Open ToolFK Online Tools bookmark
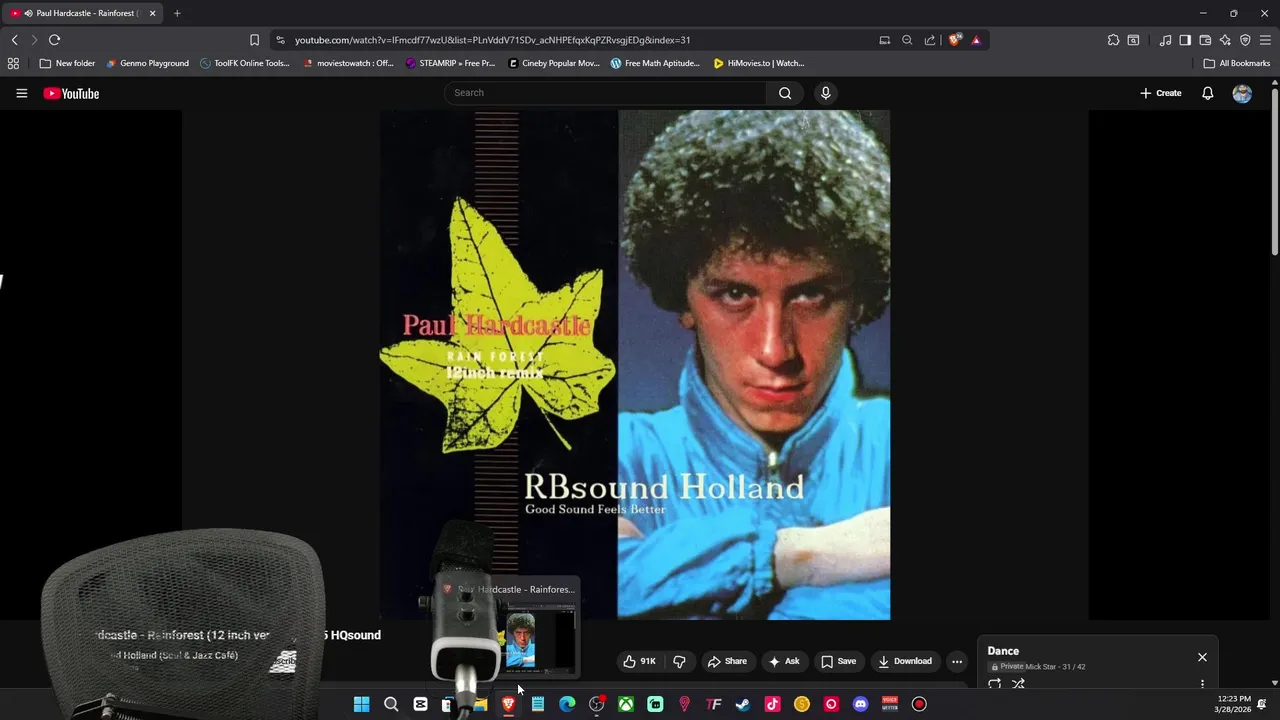The width and height of the screenshot is (1280, 720). point(244,63)
